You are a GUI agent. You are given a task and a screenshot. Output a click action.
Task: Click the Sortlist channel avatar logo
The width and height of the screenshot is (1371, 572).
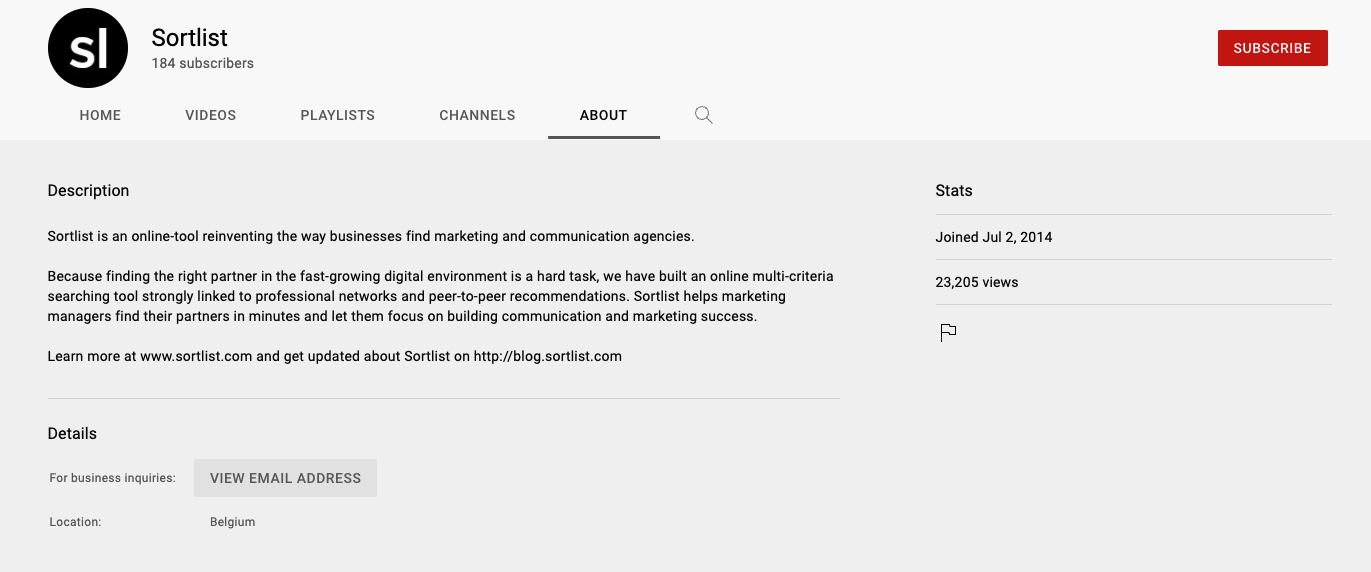coord(88,48)
